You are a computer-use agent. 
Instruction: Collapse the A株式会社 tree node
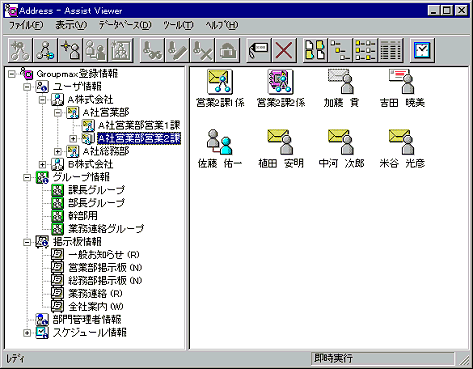[x=42, y=100]
